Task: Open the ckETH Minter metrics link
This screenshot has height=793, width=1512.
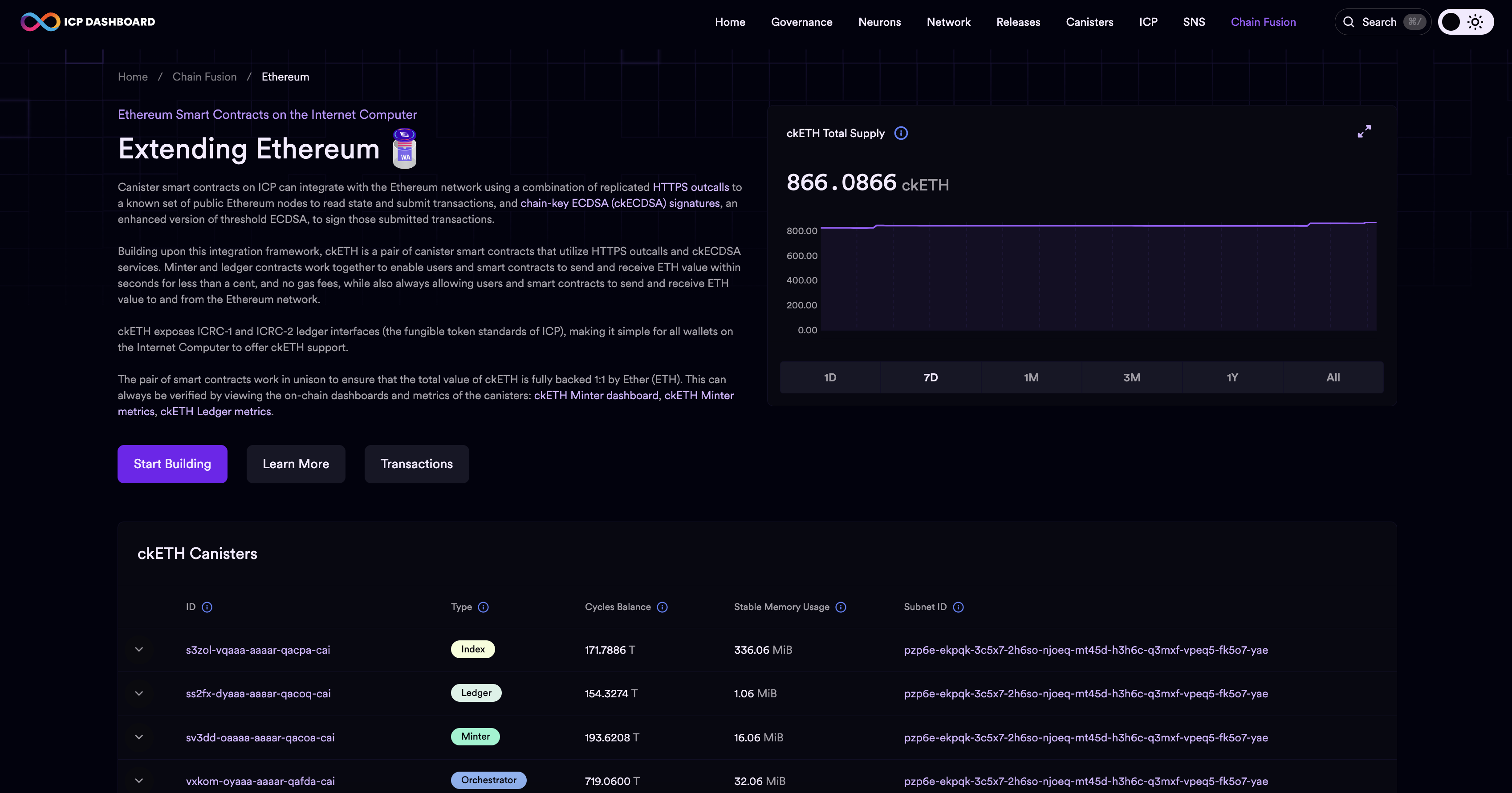Action: pos(699,395)
